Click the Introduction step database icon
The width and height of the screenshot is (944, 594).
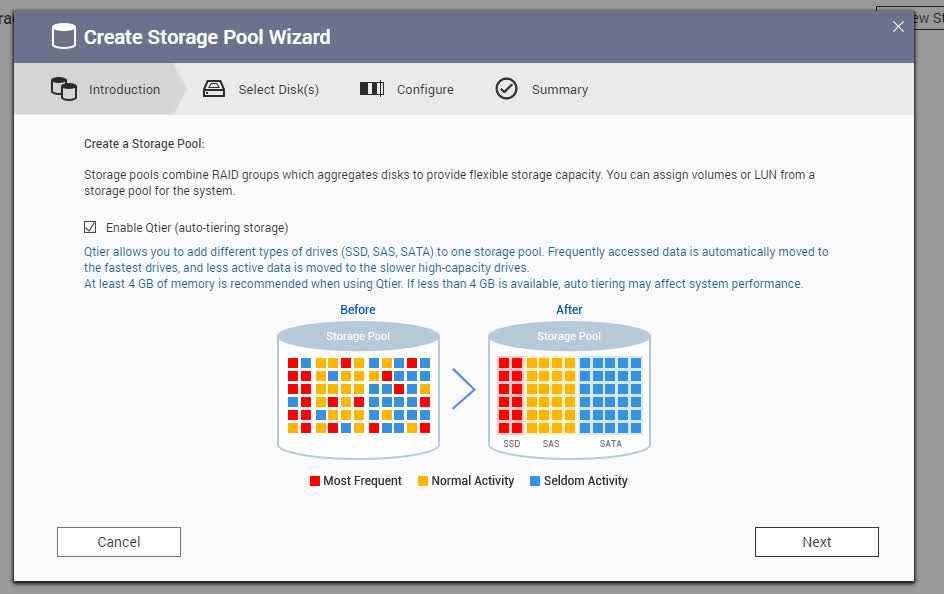[64, 89]
